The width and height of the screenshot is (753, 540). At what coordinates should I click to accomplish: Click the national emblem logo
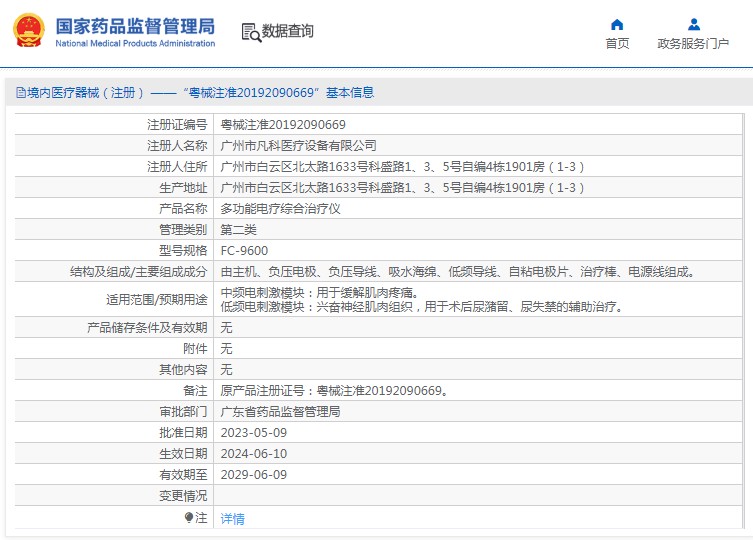(29, 30)
